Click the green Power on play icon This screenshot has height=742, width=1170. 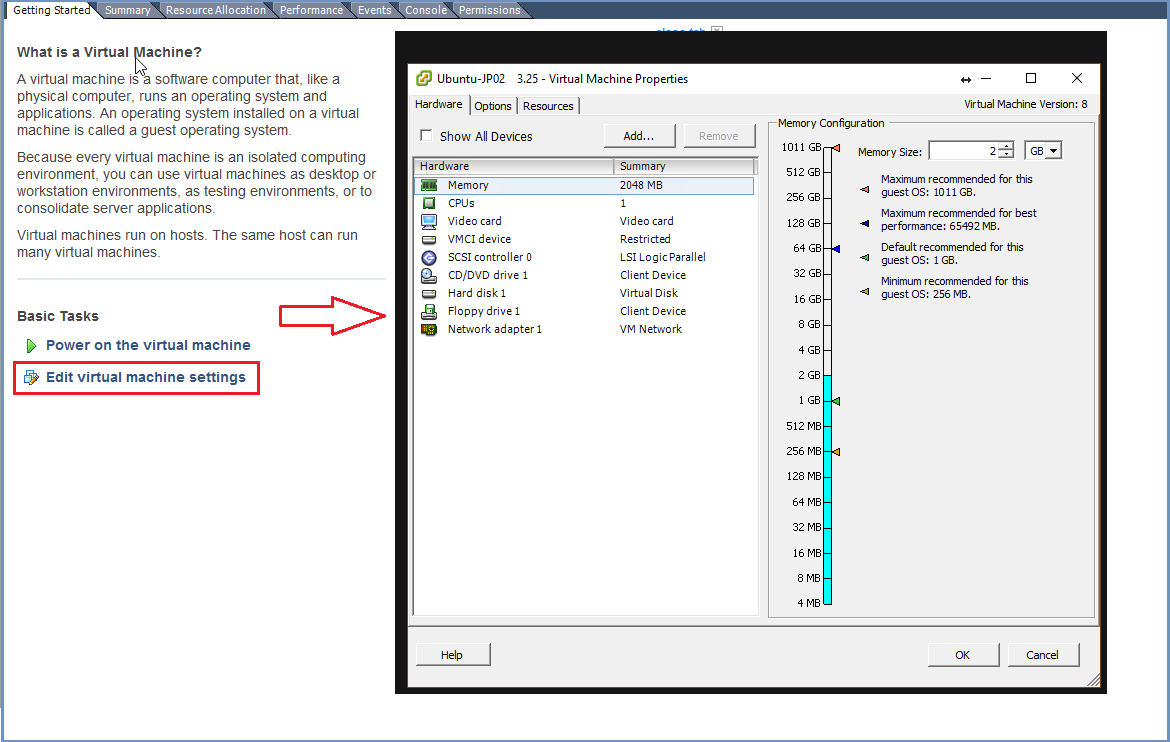pyautogui.click(x=31, y=346)
